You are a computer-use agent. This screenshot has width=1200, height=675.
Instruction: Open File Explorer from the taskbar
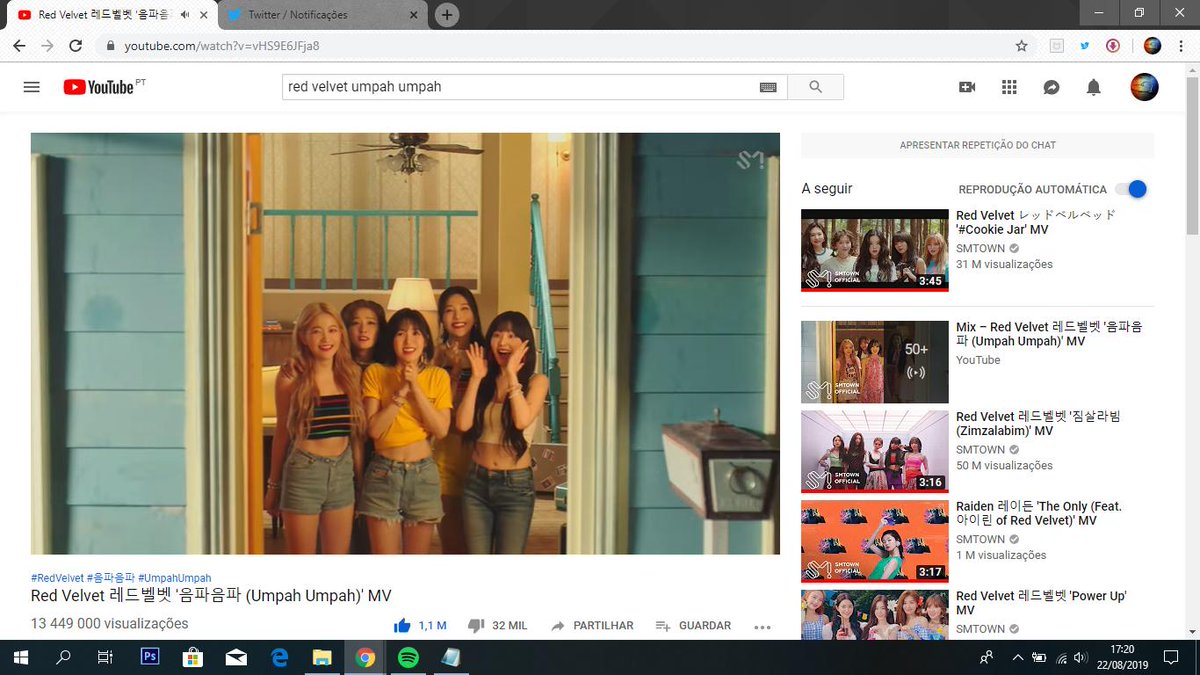(322, 657)
